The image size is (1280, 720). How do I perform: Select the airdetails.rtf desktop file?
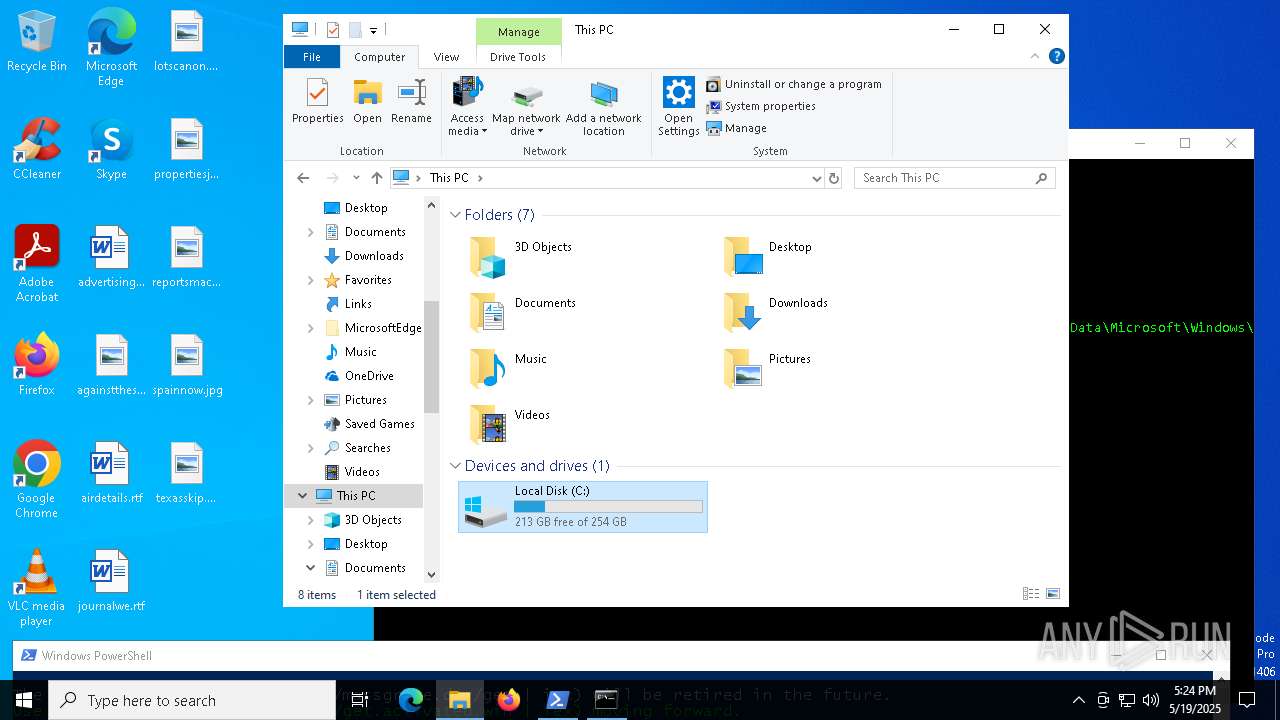pyautogui.click(x=111, y=473)
